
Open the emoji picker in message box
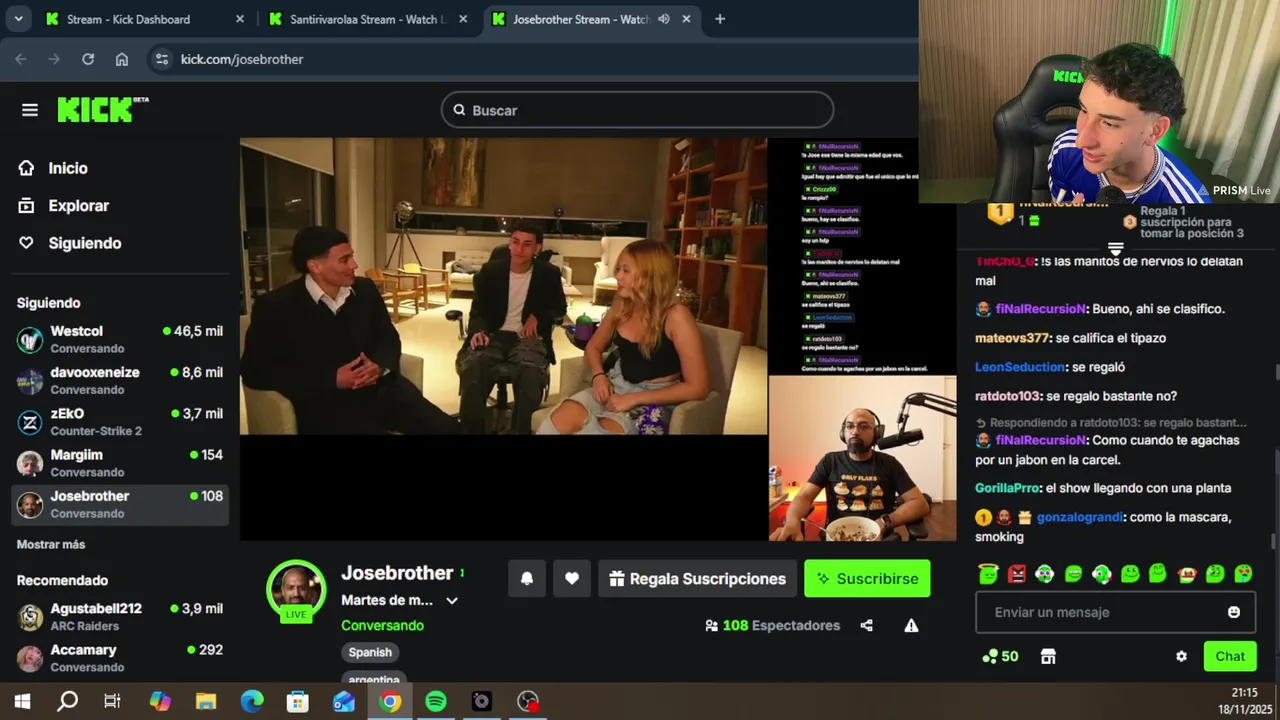(x=1234, y=612)
